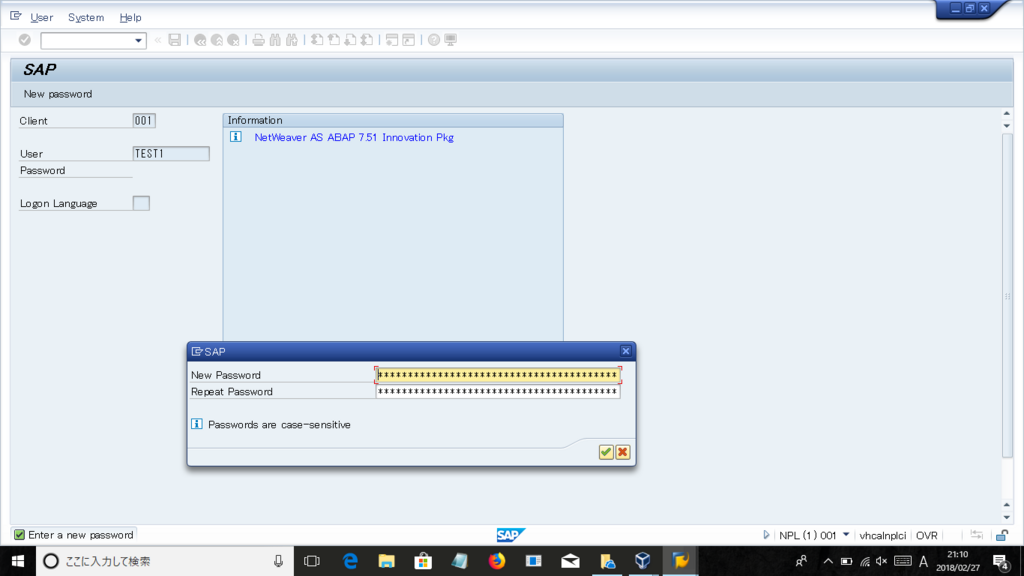This screenshot has width=1024, height=576.
Task: Focus the New Password field
Action: [498, 375]
